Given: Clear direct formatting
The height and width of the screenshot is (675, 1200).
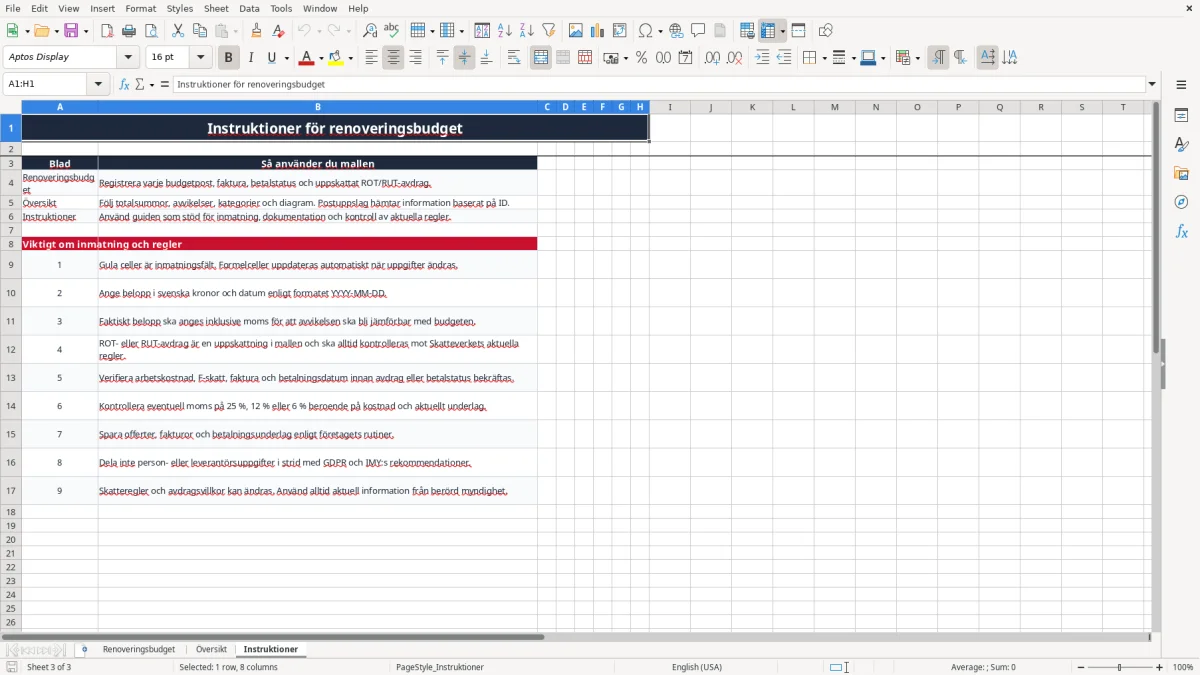Looking at the screenshot, I should [x=279, y=31].
